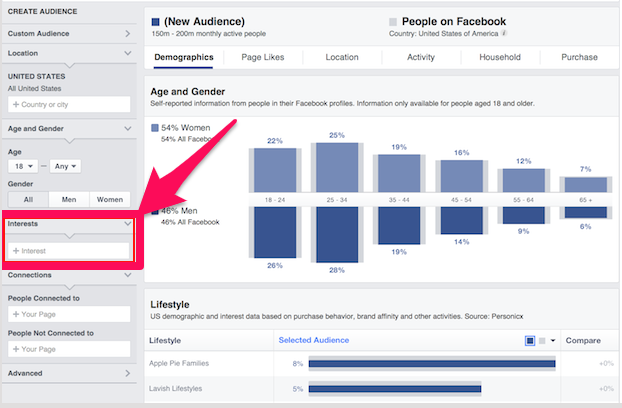Click the men 18-24 bar showing 26%
This screenshot has height=408, width=622.
pyautogui.click(x=275, y=232)
